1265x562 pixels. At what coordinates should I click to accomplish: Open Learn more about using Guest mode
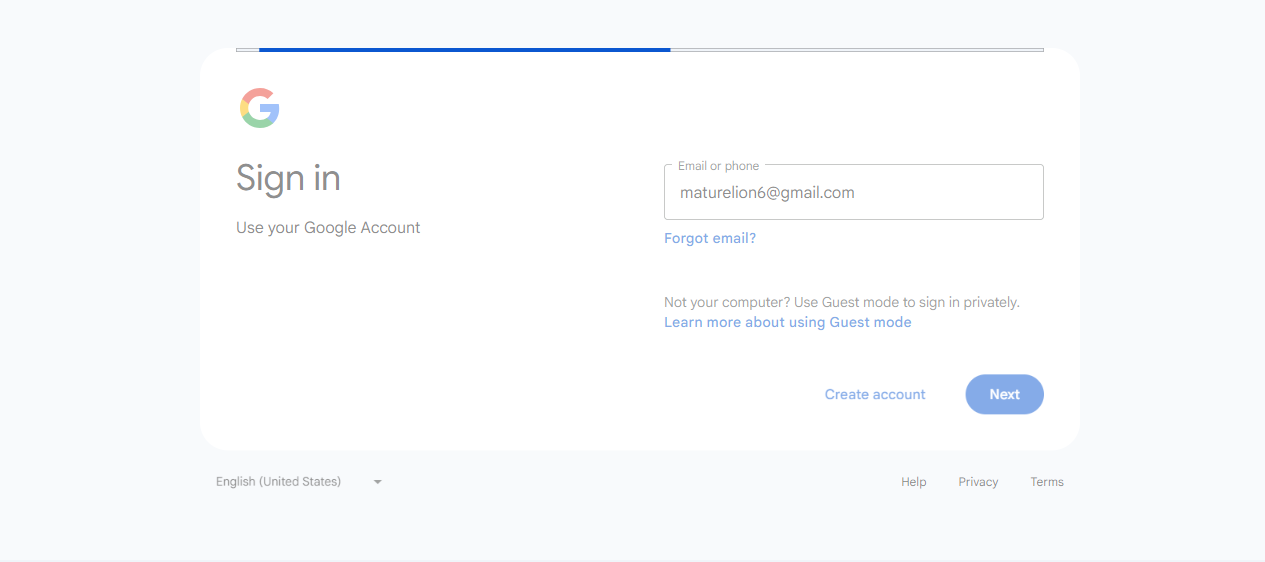(788, 322)
